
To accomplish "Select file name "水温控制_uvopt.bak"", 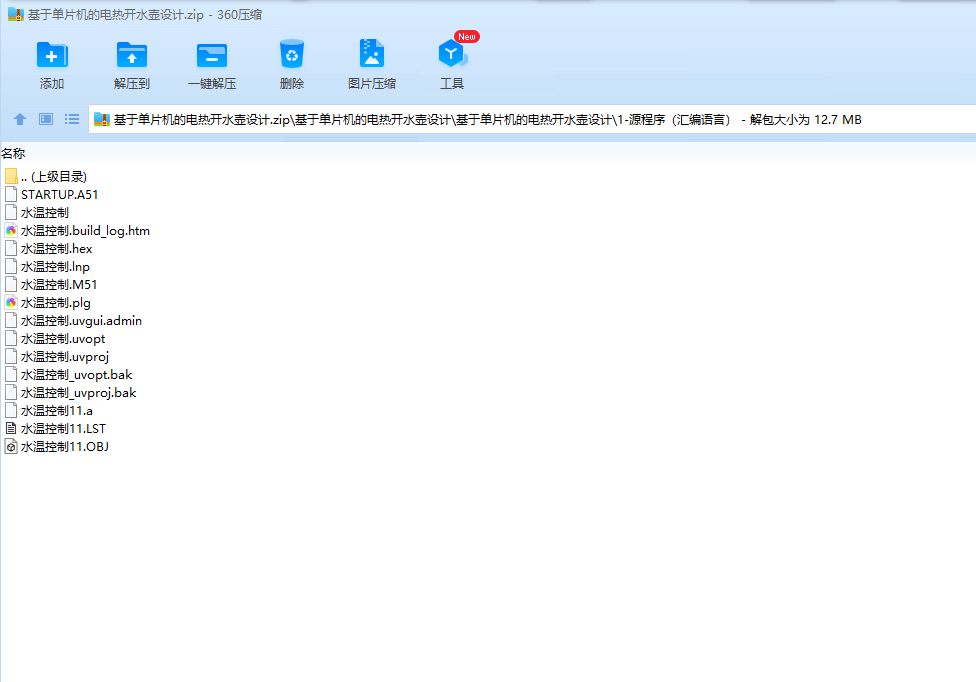I will tap(76, 375).
